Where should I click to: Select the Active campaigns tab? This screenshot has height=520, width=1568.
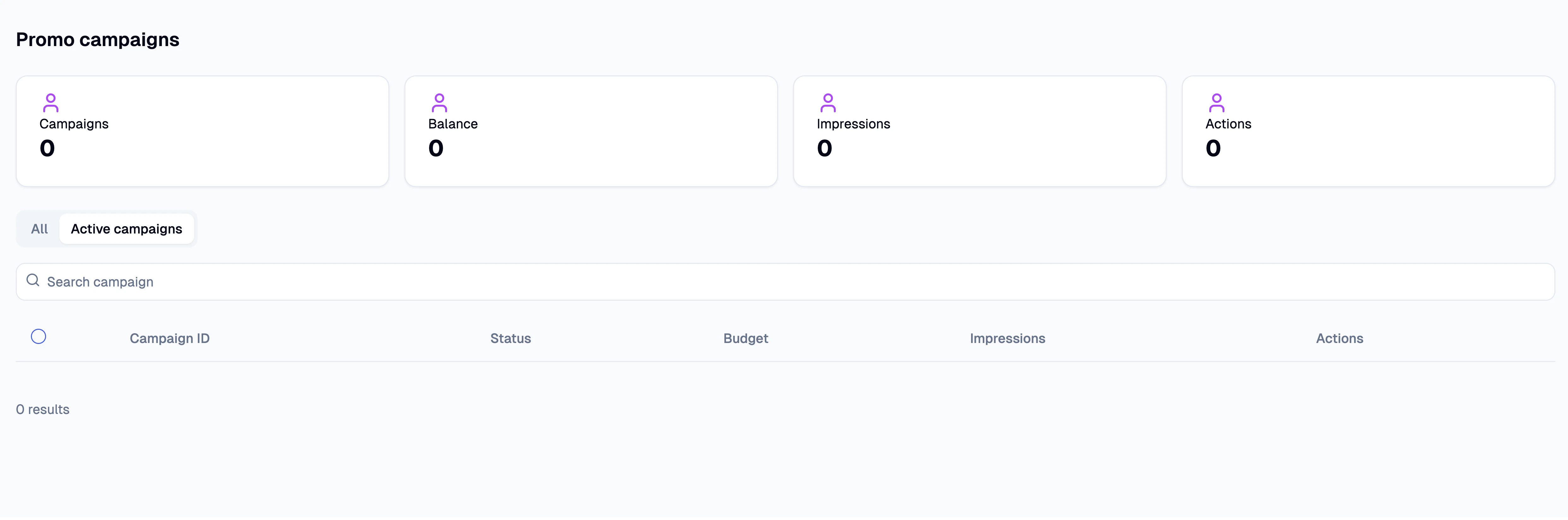click(x=126, y=229)
